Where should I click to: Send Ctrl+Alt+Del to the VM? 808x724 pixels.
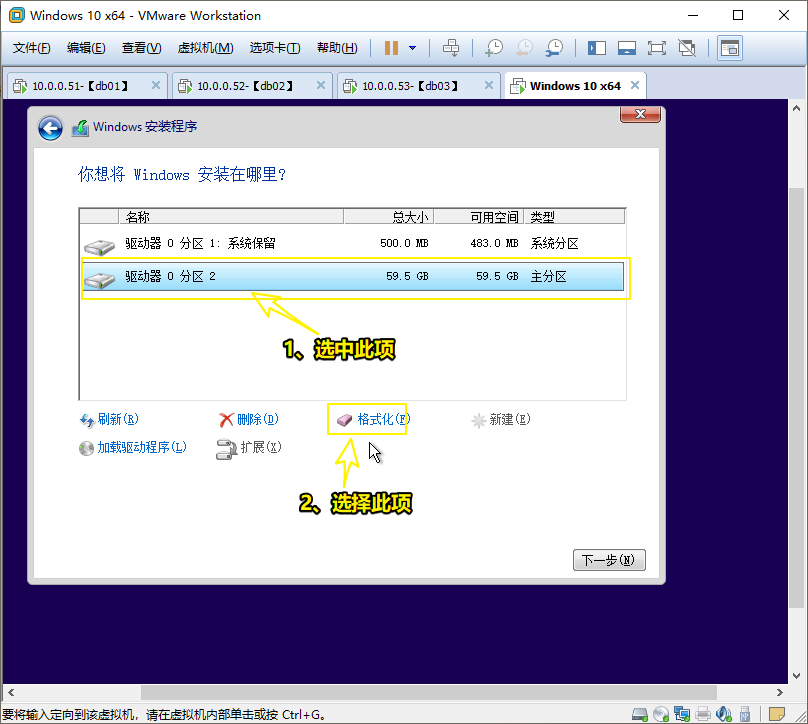click(x=451, y=48)
